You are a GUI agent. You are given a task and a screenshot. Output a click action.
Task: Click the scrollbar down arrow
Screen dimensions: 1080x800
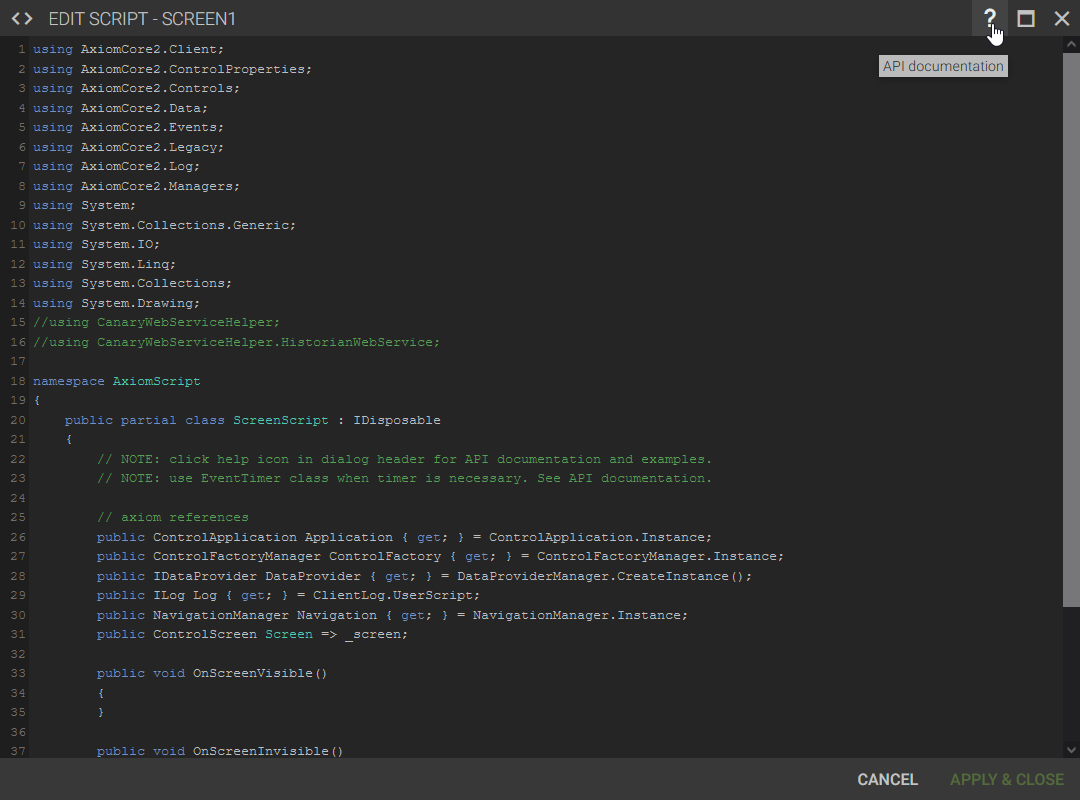tap(1071, 750)
